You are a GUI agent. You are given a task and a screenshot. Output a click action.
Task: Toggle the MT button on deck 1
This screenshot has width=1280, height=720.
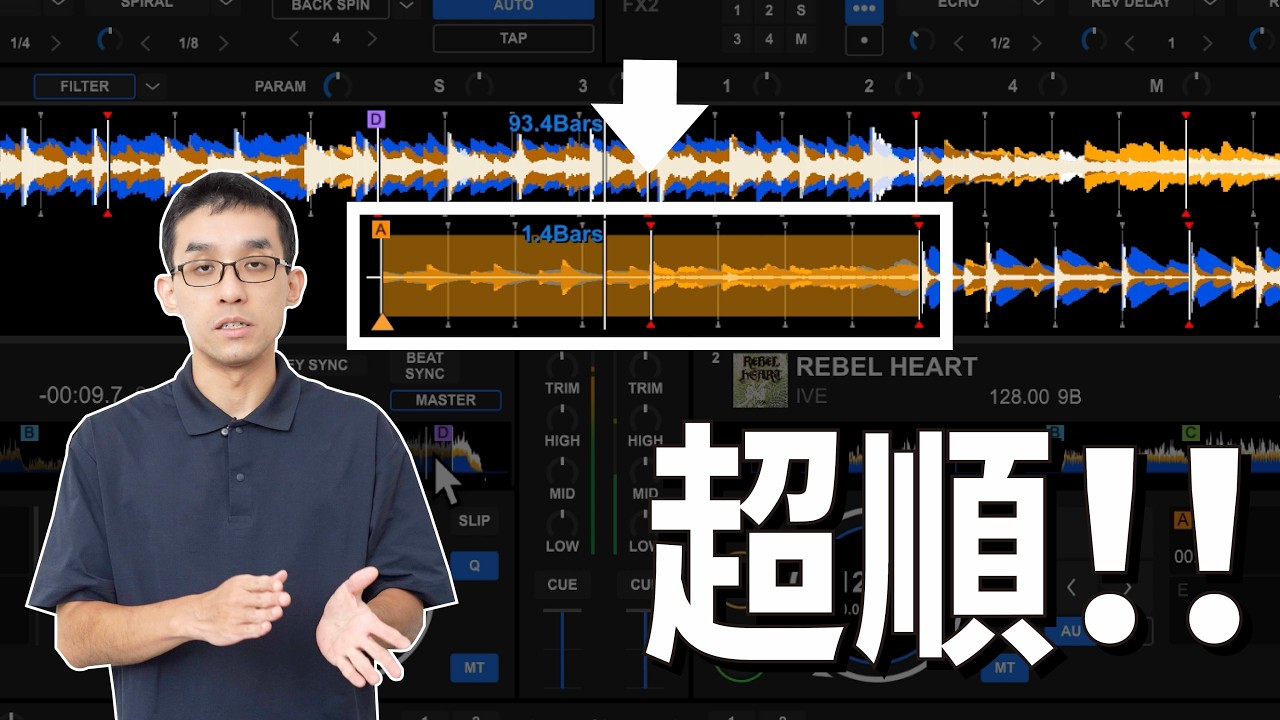(x=474, y=667)
